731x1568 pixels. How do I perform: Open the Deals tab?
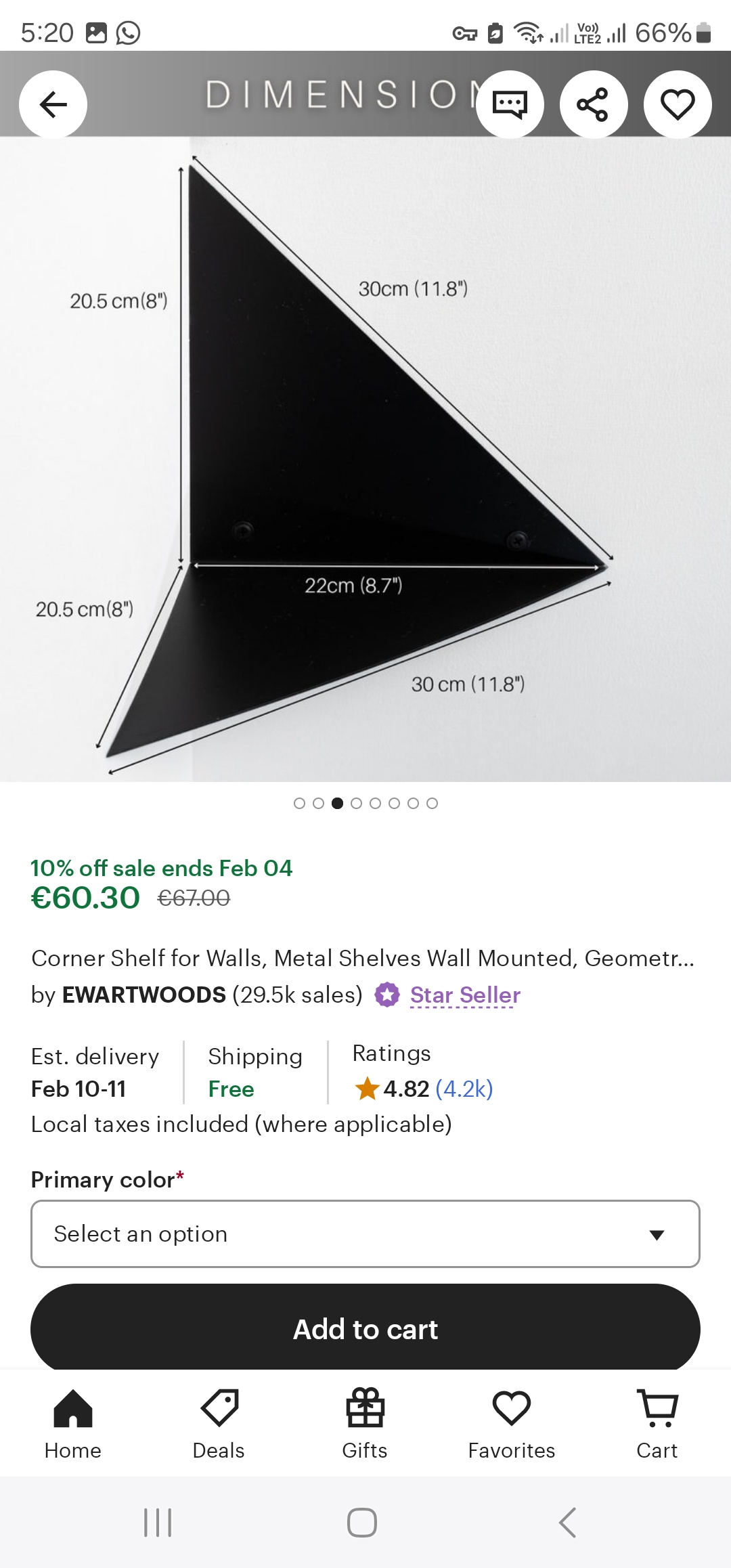(219, 1423)
